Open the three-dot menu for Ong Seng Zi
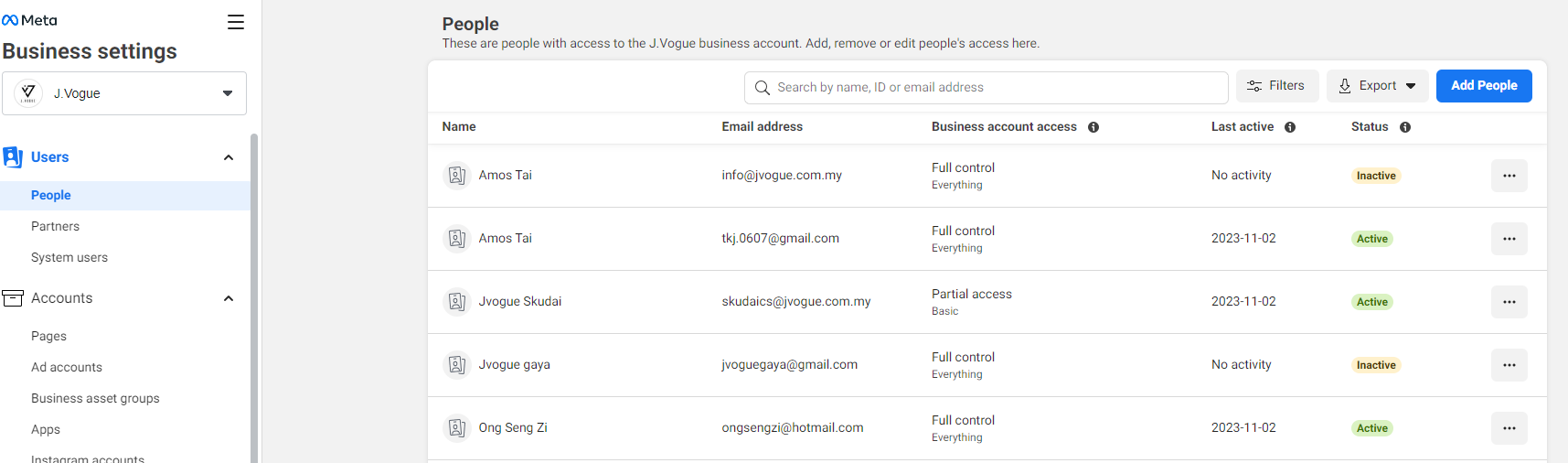This screenshot has height=463, width=1568. pos(1509,428)
